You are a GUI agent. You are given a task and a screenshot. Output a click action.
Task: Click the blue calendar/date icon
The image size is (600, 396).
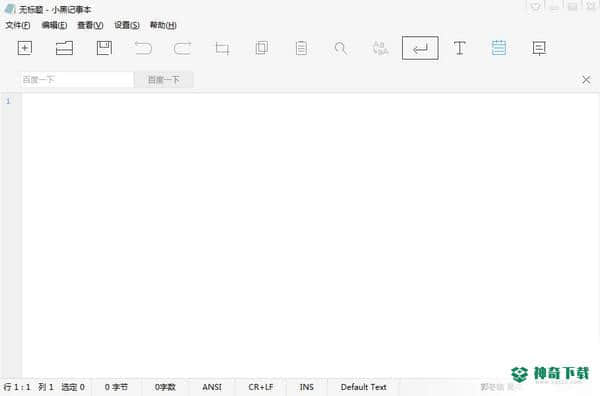tap(499, 48)
